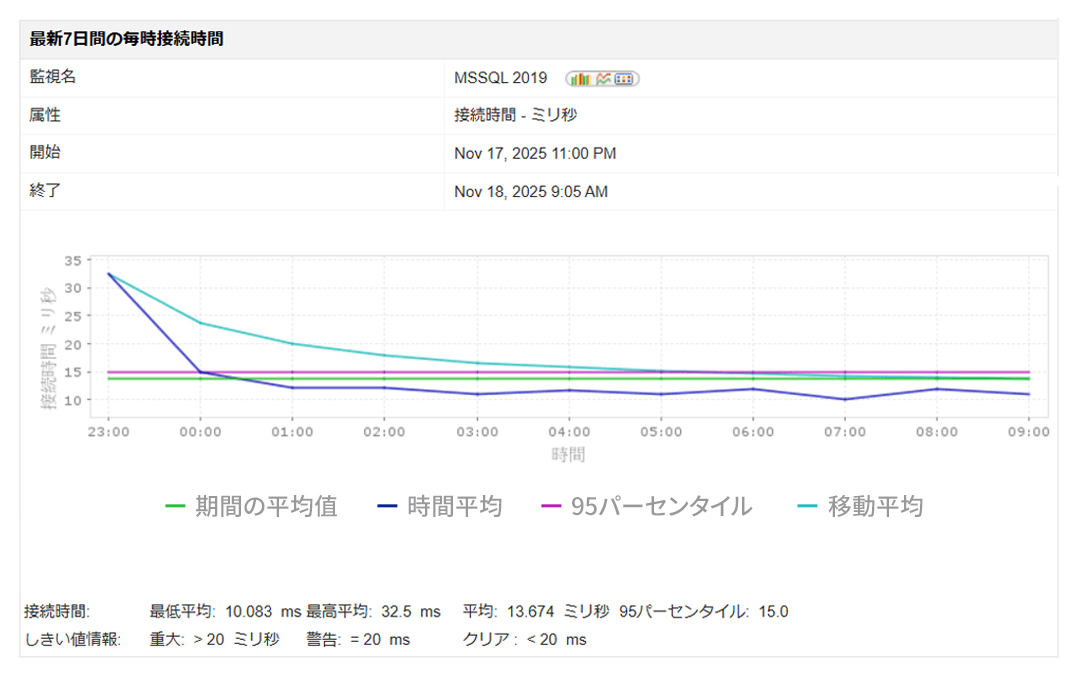Screen dimensions: 1067x684
Task: Click the クリア < 20 ms threshold
Action: [525, 639]
